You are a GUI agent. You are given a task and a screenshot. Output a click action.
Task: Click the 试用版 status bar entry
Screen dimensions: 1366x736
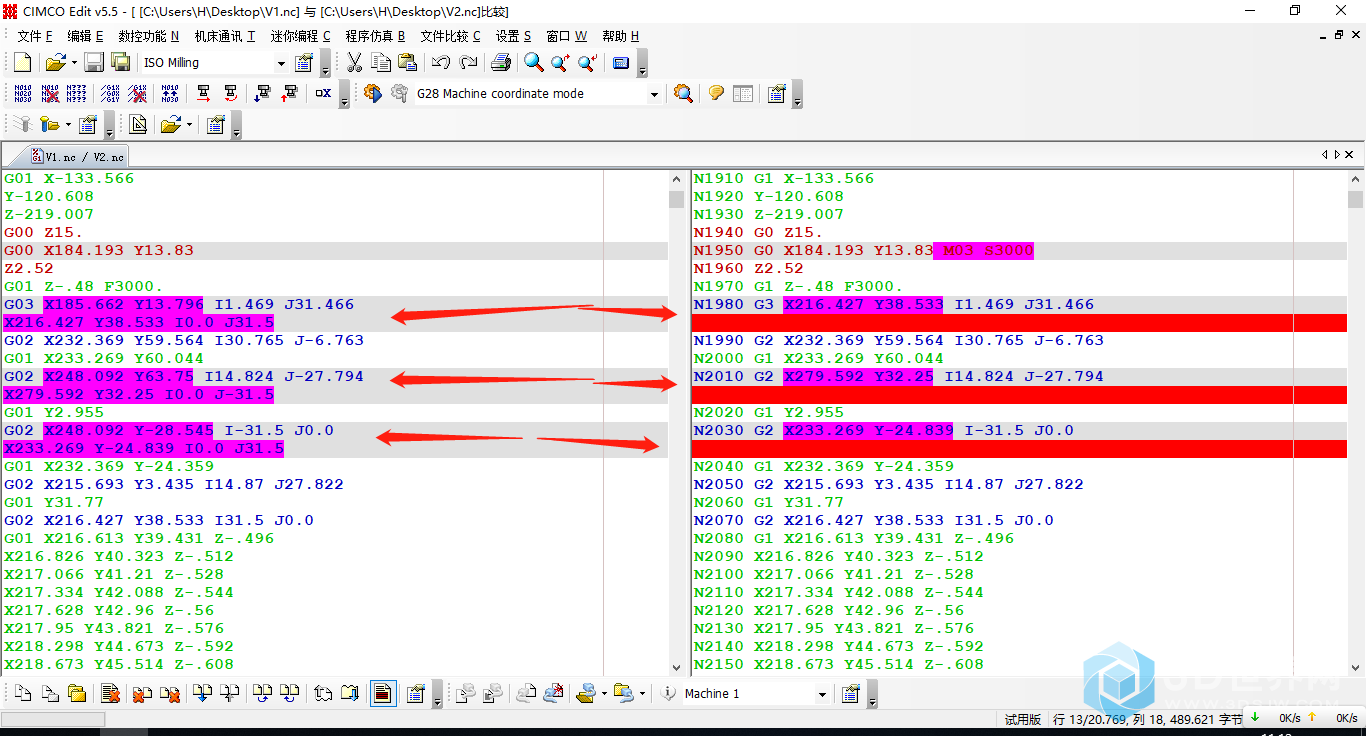1023,719
